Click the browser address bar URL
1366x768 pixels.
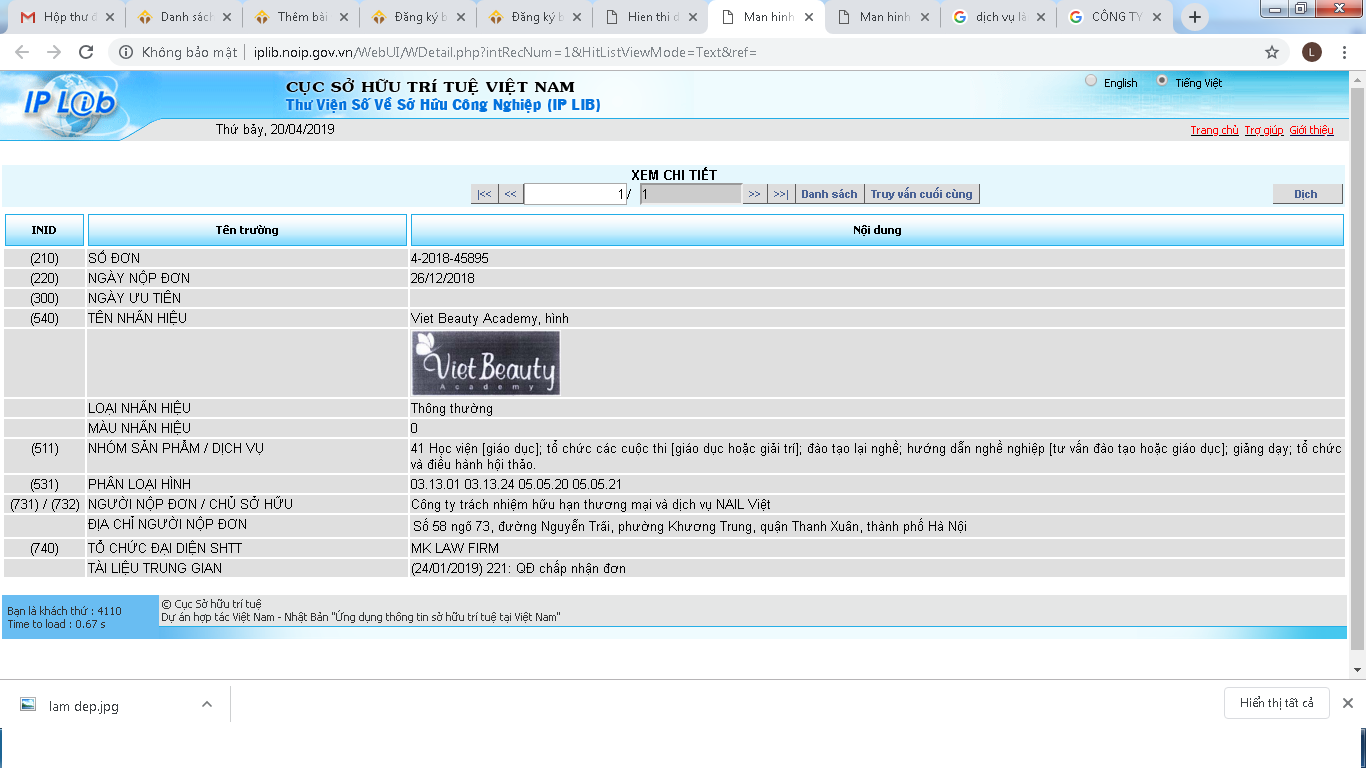505,52
